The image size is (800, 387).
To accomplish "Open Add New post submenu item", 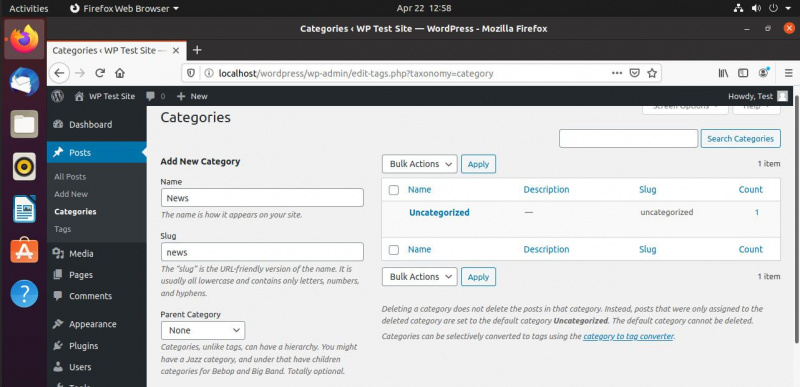I will click(71, 194).
